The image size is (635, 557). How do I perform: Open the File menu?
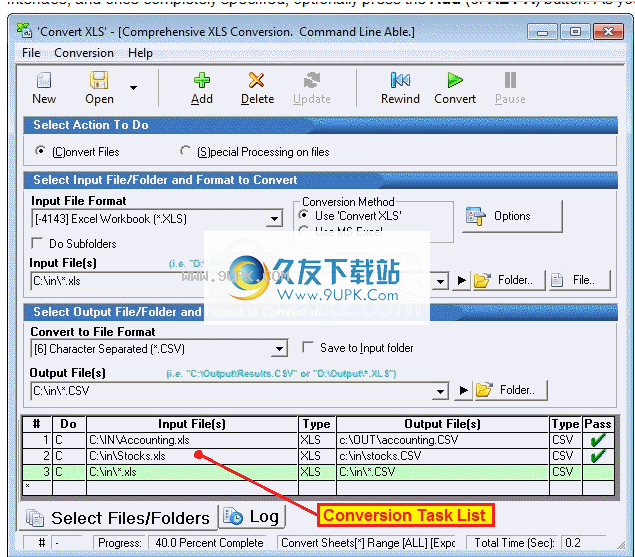click(31, 53)
